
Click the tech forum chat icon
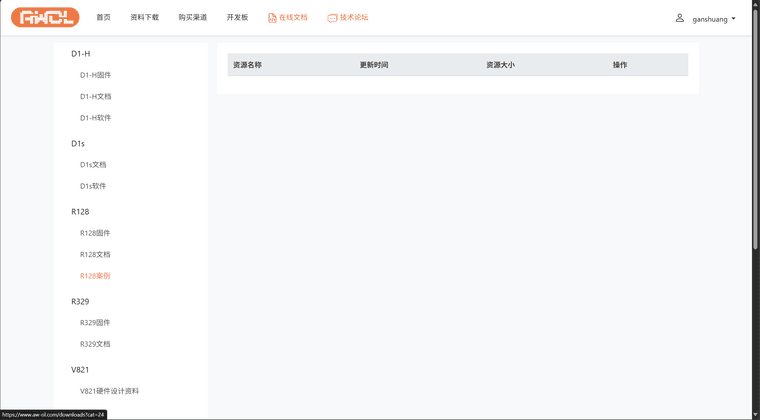pyautogui.click(x=332, y=18)
